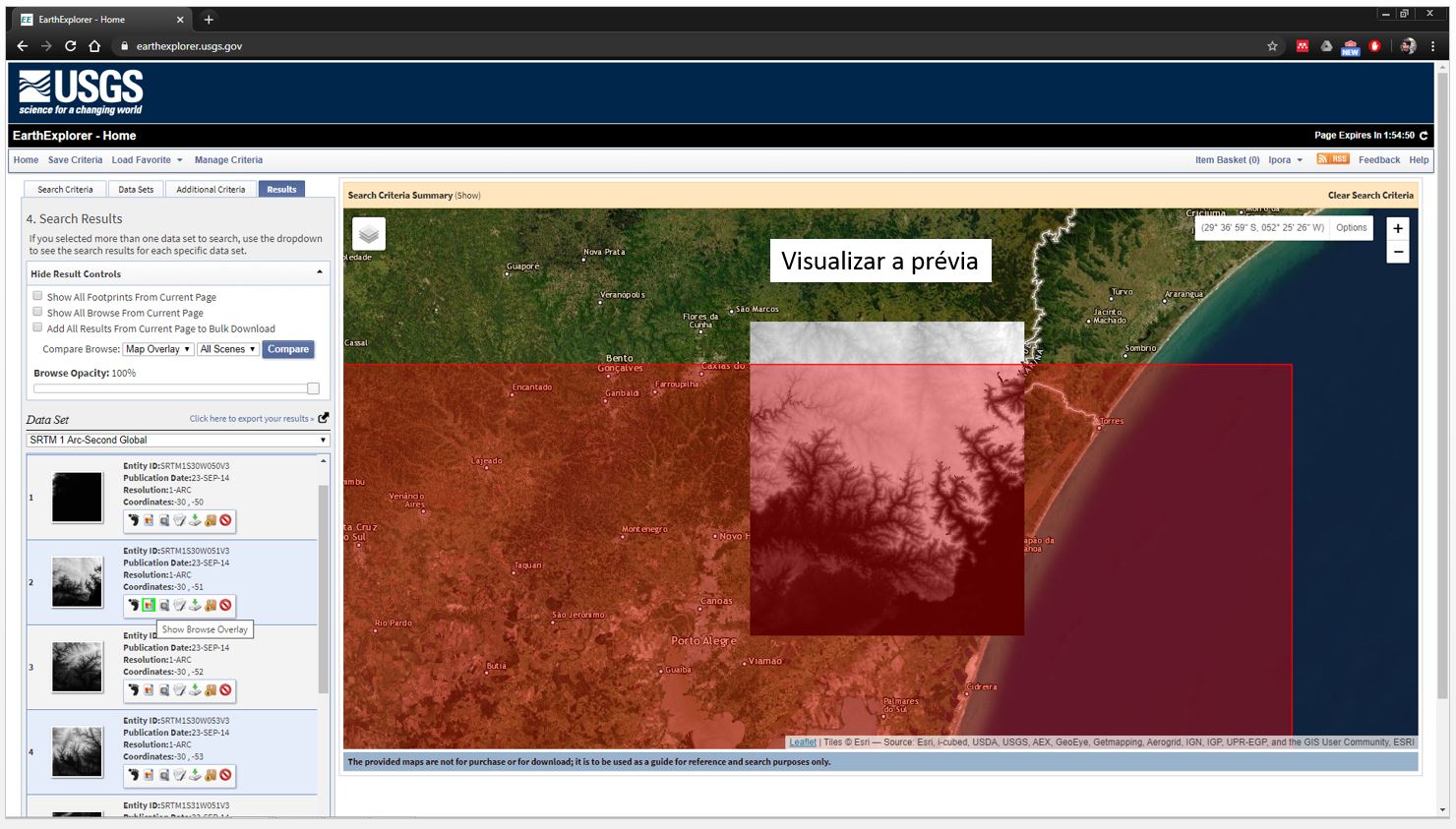Refresh the page expiration timer
1456x829 pixels.
[1423, 136]
